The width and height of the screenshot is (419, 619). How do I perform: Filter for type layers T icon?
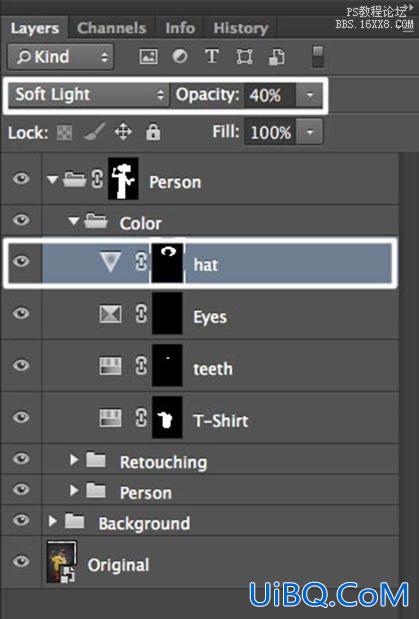(x=212, y=56)
